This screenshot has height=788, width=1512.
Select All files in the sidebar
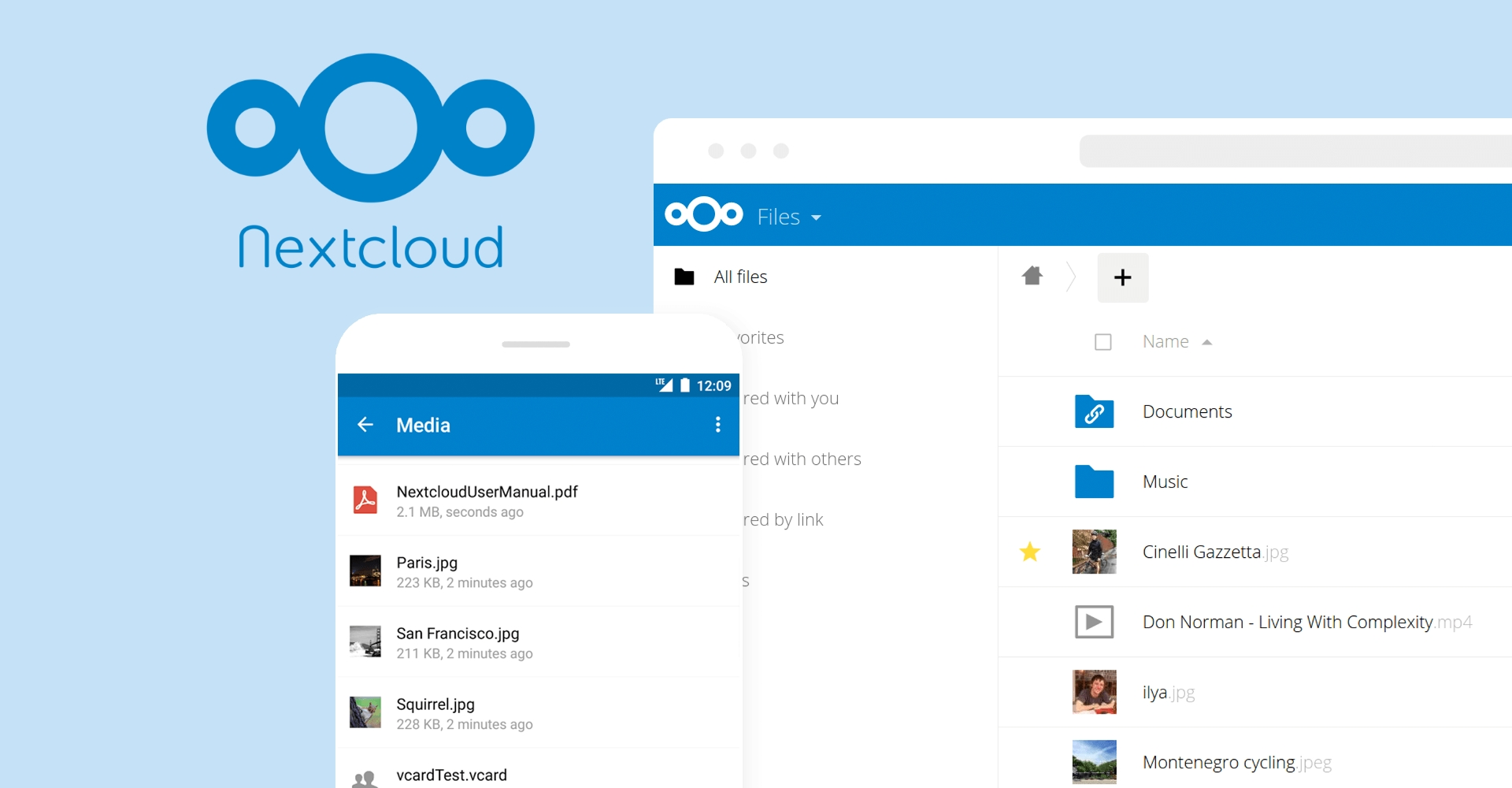(740, 277)
